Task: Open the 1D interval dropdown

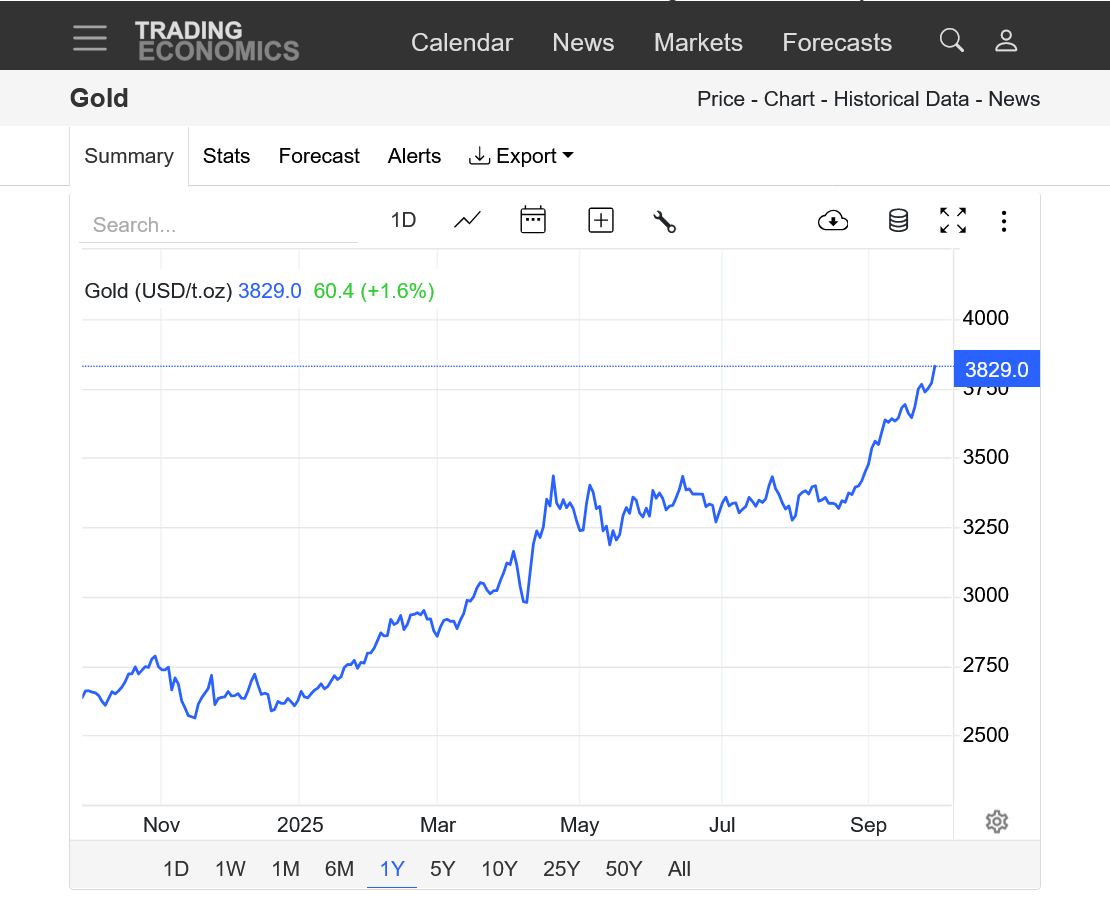Action: [403, 220]
